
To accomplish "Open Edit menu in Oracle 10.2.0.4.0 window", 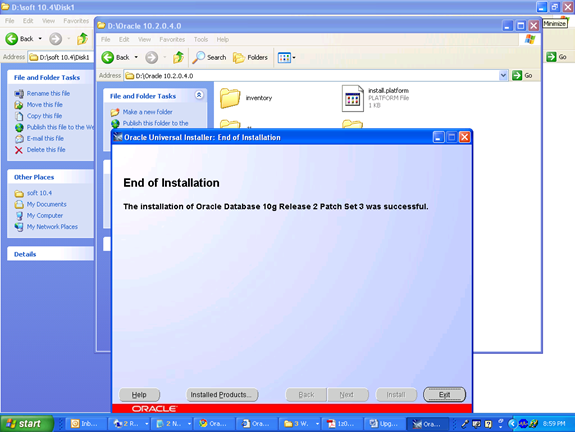I will pos(124,39).
